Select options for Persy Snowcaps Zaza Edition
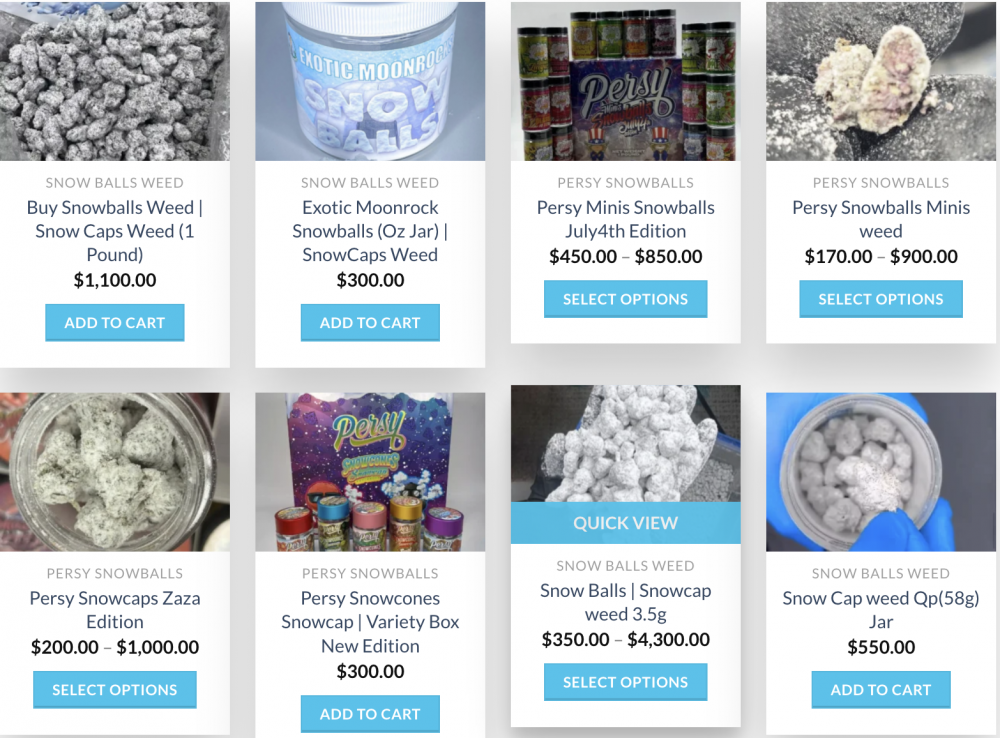The height and width of the screenshot is (738, 1000). click(x=115, y=690)
